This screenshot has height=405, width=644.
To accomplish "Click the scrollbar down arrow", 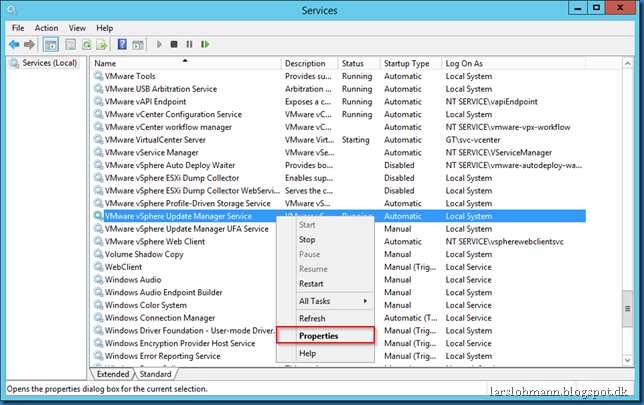I will click(628, 360).
